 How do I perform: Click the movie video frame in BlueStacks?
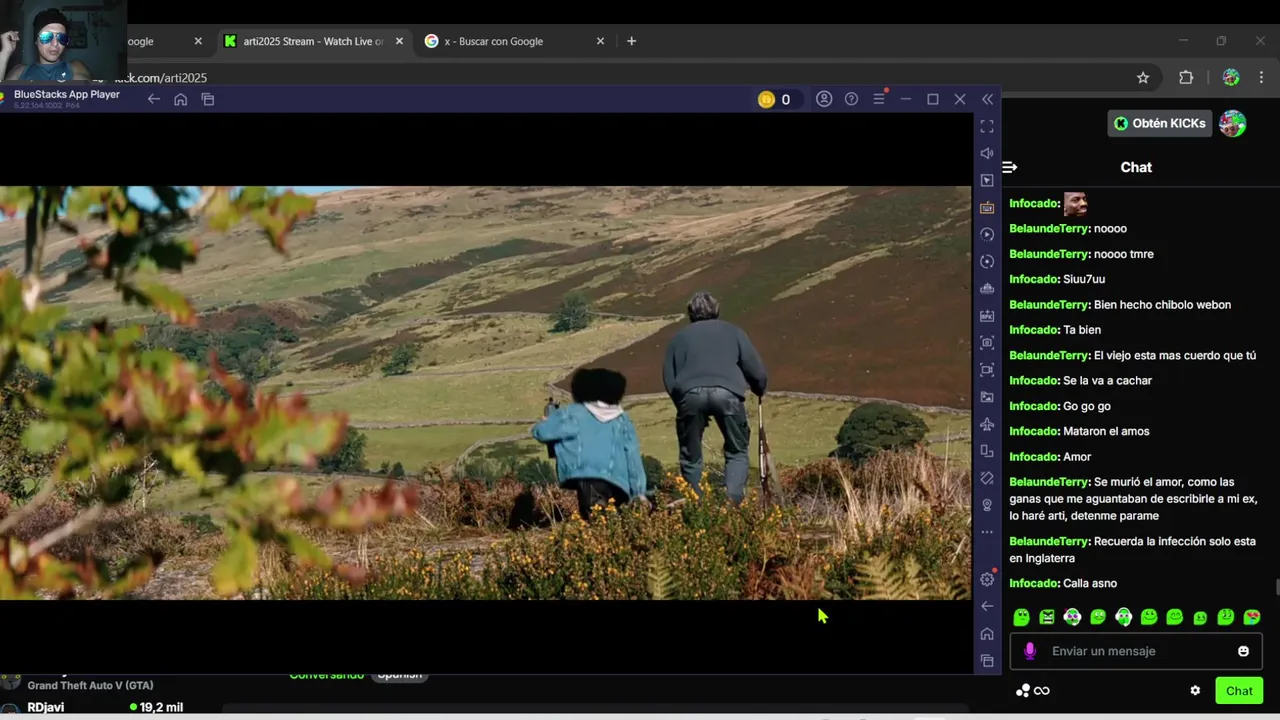[x=485, y=393]
